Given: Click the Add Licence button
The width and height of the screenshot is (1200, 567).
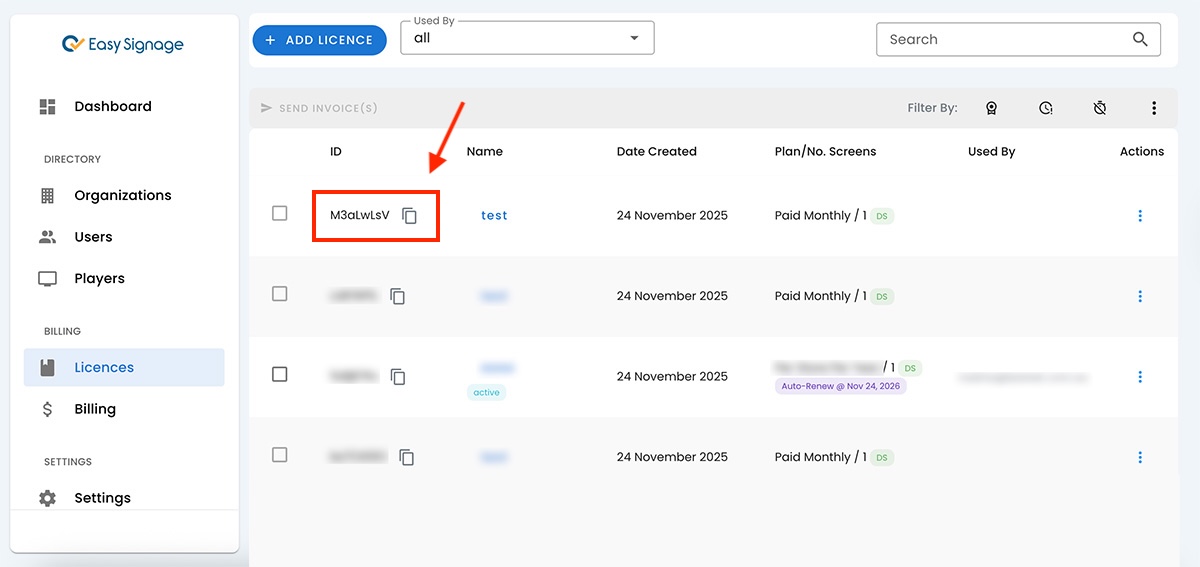Looking at the screenshot, I should 319,40.
